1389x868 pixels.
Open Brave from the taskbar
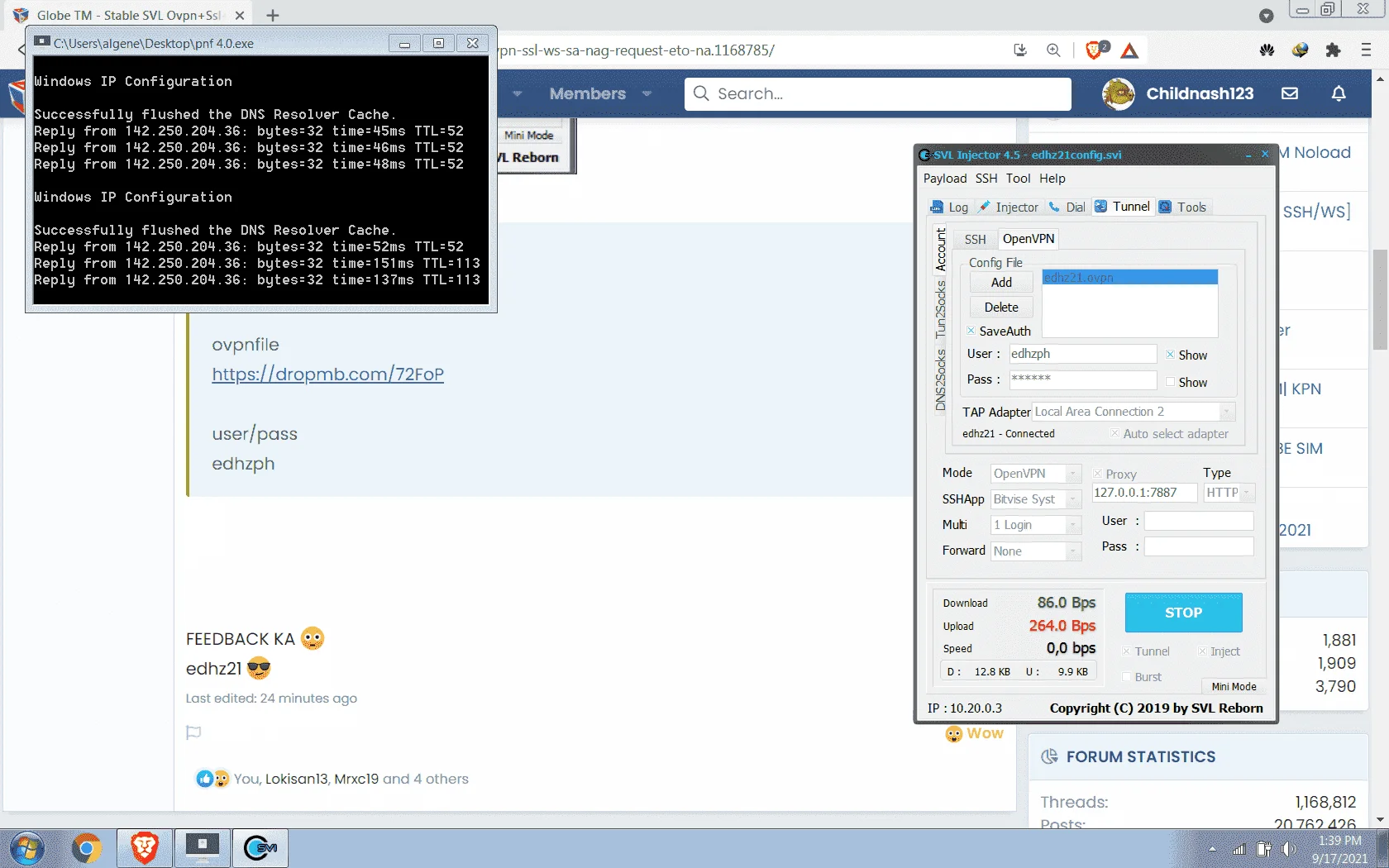(x=145, y=848)
